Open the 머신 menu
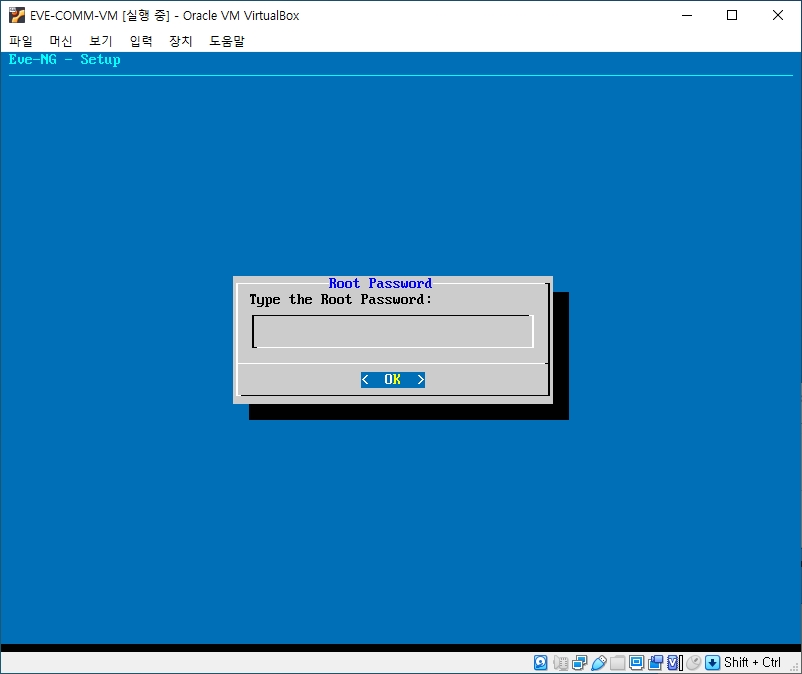This screenshot has width=802, height=674. [x=61, y=41]
